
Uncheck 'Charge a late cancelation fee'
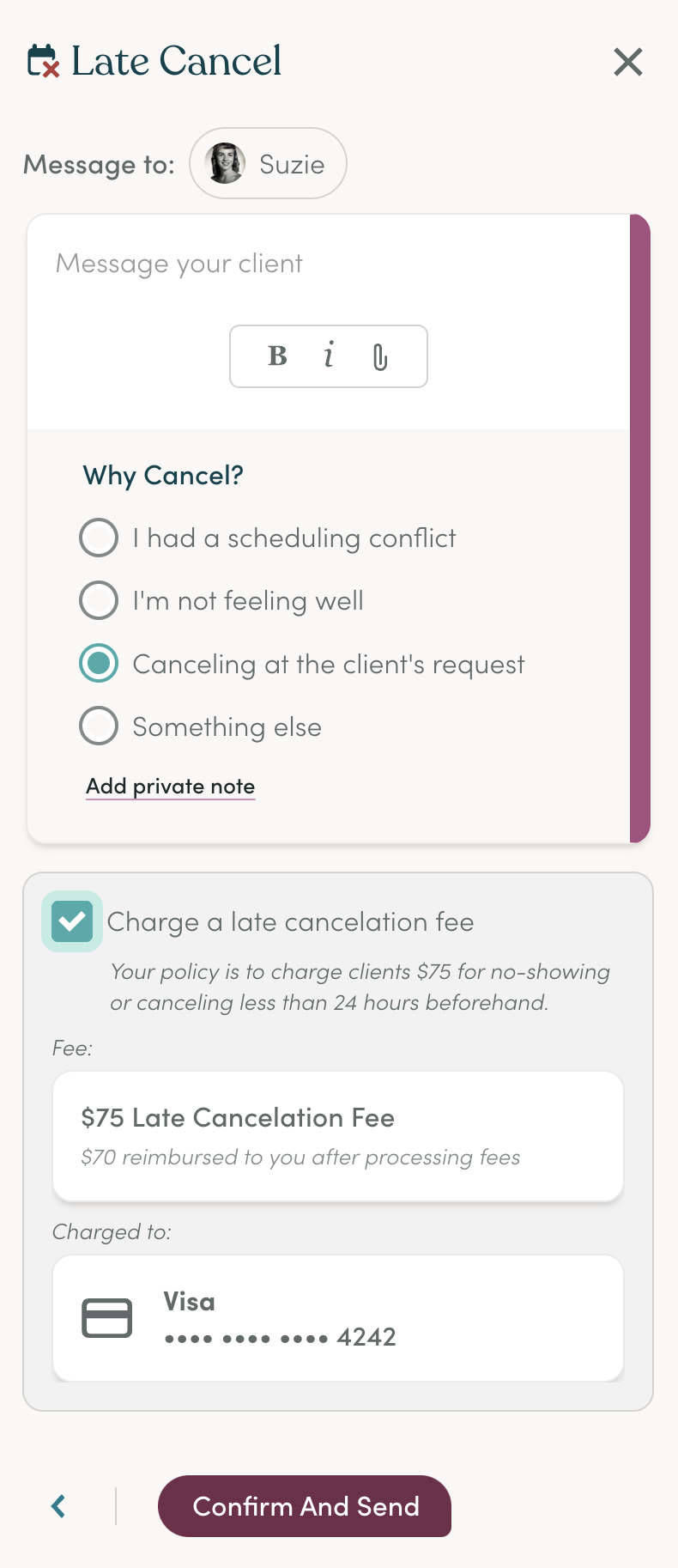coord(72,921)
